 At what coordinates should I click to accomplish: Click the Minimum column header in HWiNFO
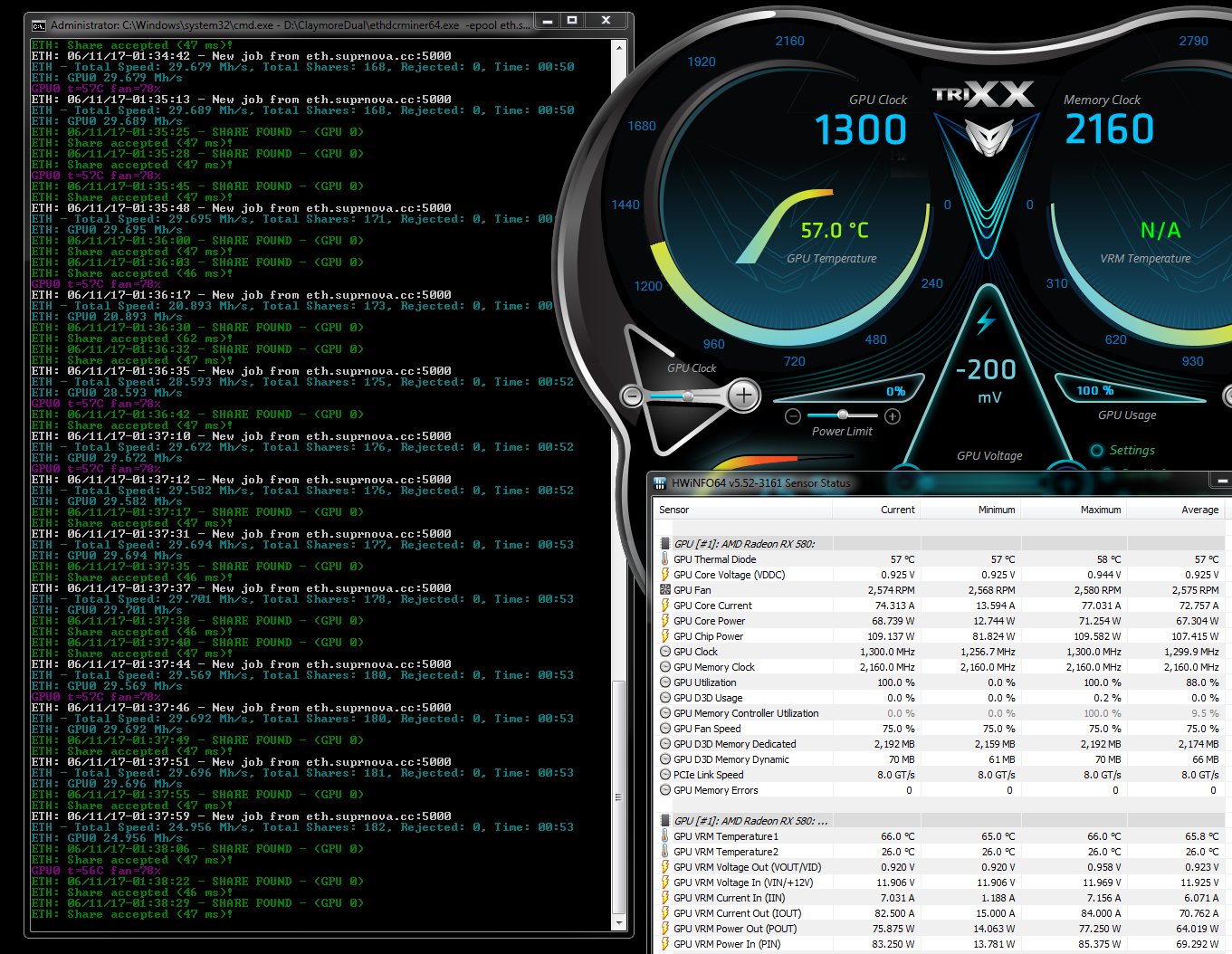coord(970,510)
